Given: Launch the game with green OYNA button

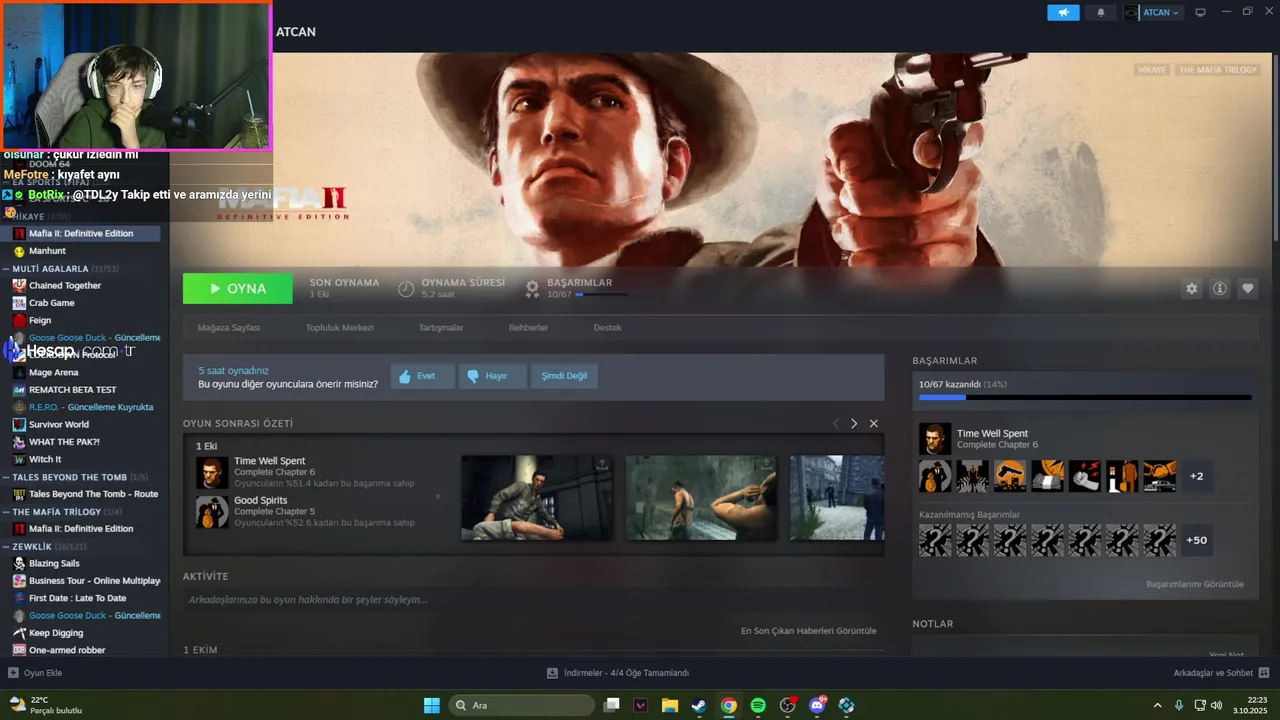Looking at the screenshot, I should 238,288.
